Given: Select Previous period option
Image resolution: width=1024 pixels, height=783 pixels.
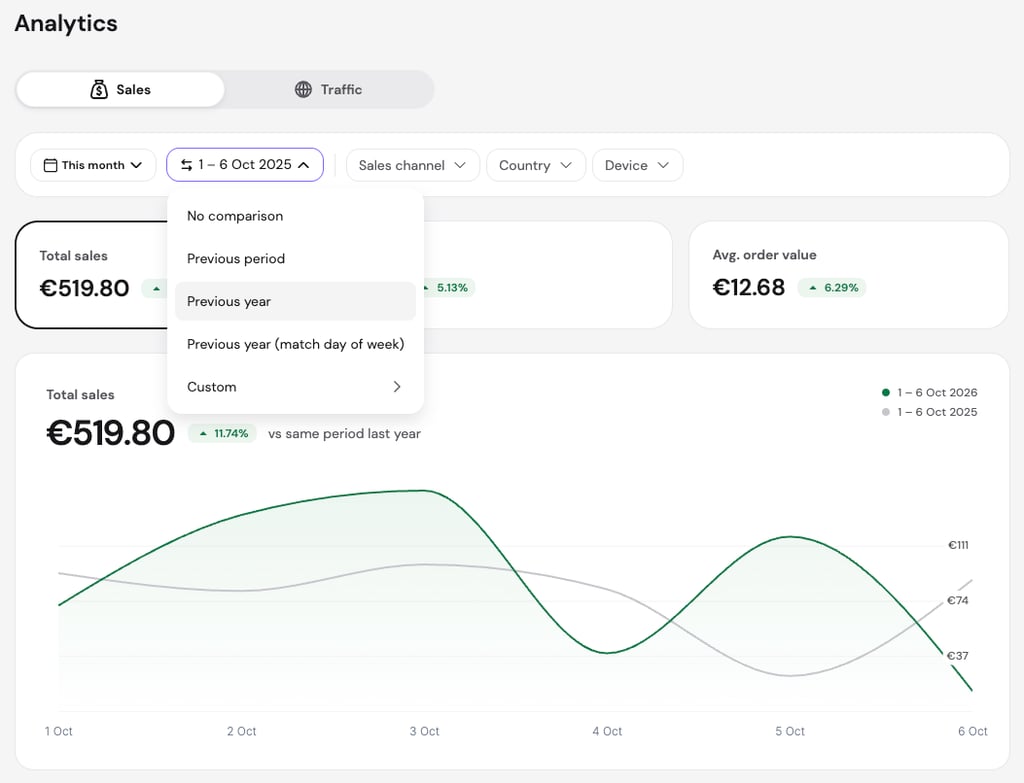Looking at the screenshot, I should [295, 259].
